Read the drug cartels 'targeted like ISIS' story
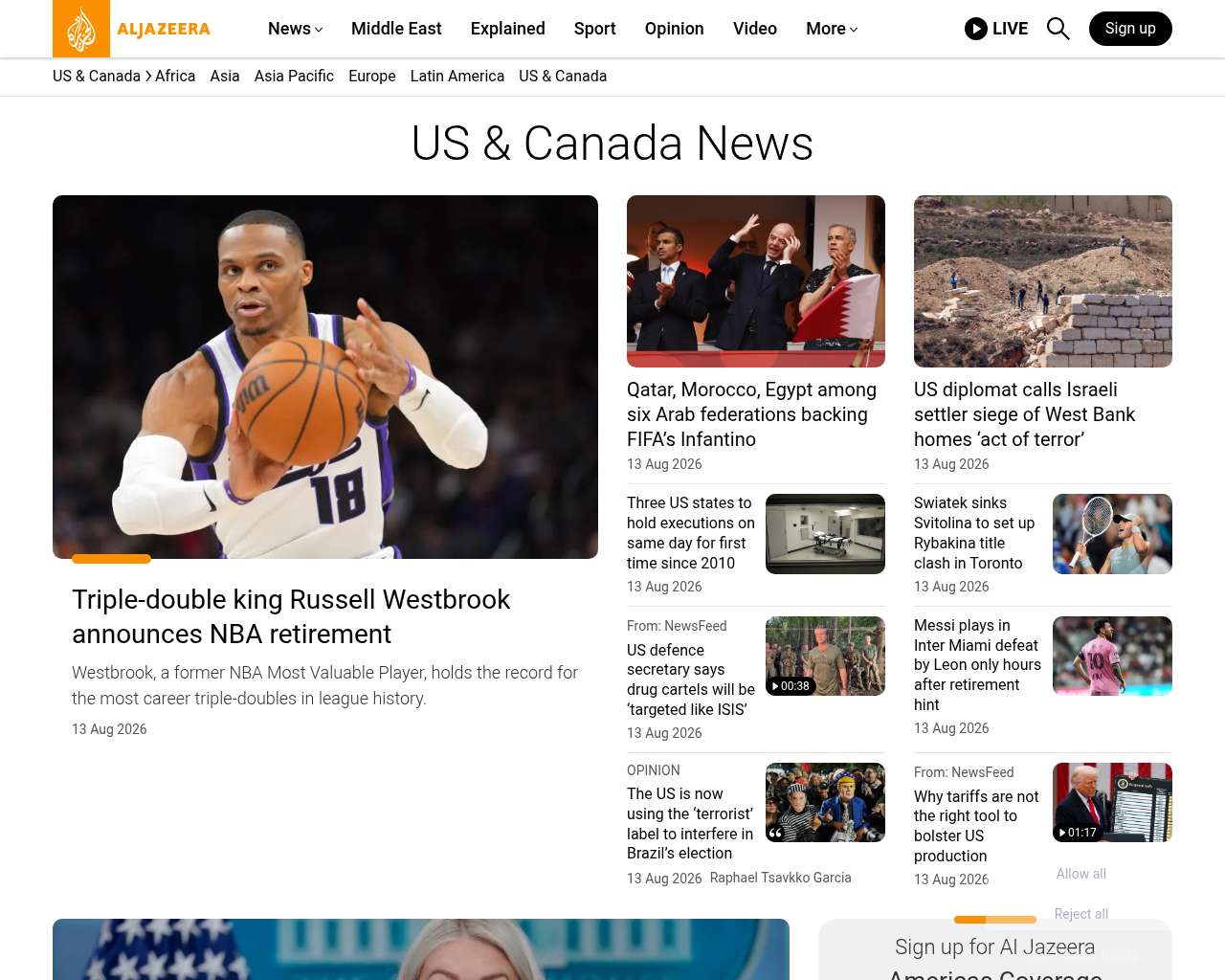Viewport: 1225px width, 980px height. click(x=691, y=679)
